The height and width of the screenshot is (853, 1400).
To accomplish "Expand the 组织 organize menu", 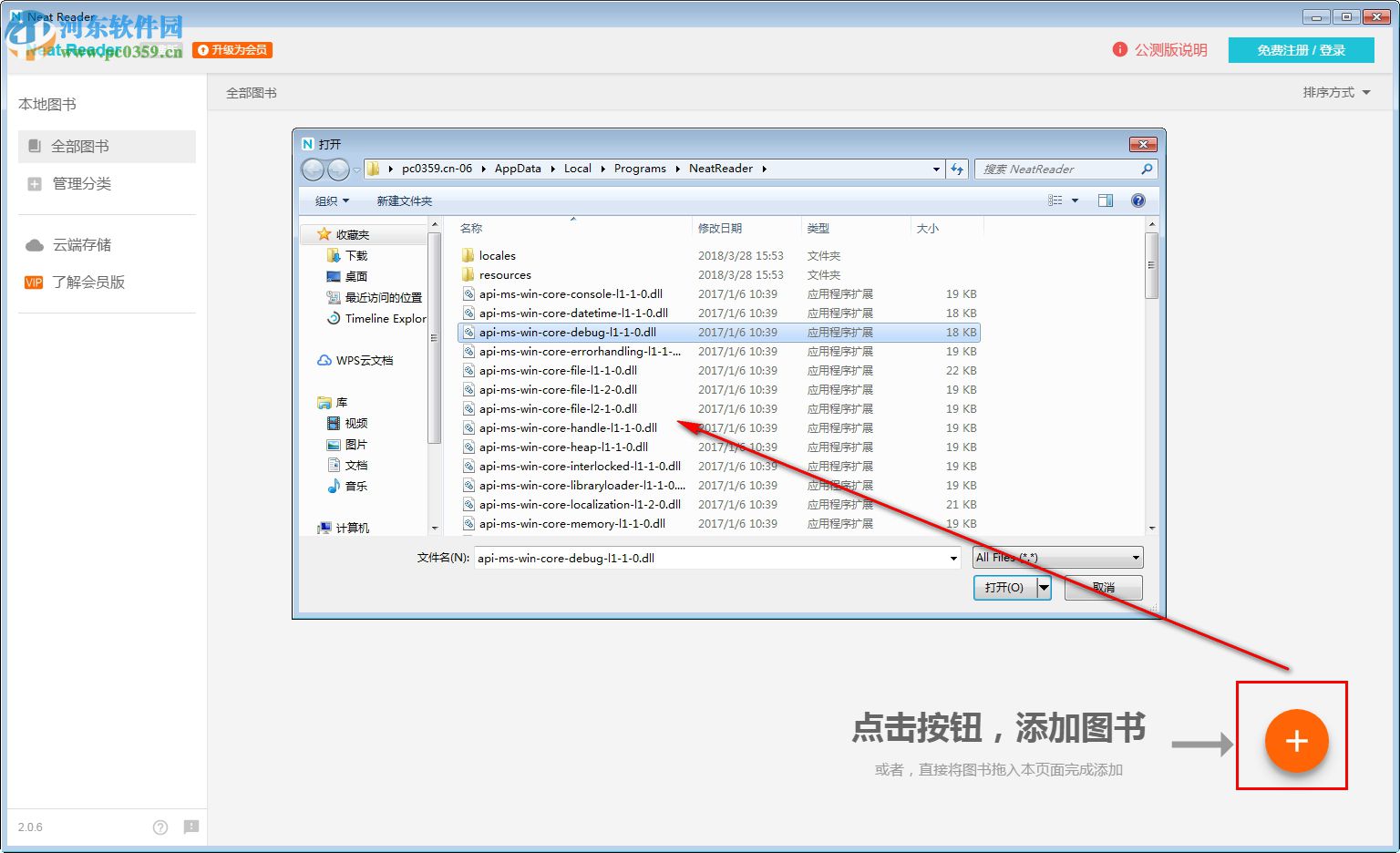I will click(x=331, y=200).
